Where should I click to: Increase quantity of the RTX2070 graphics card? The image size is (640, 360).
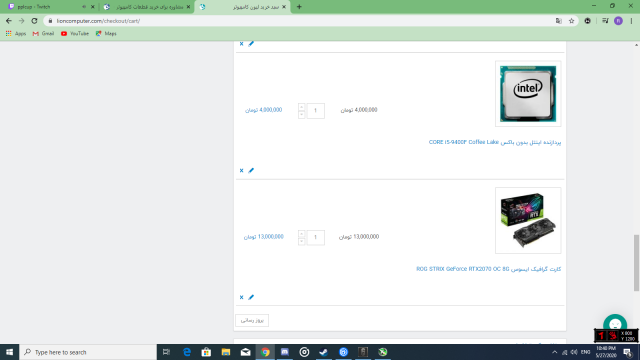tap(302, 234)
